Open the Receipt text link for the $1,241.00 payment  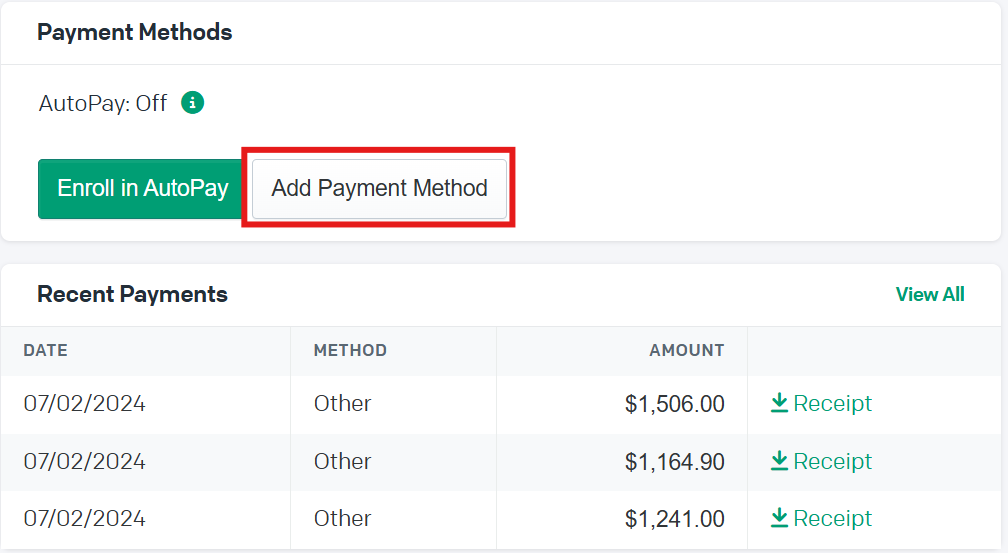832,518
